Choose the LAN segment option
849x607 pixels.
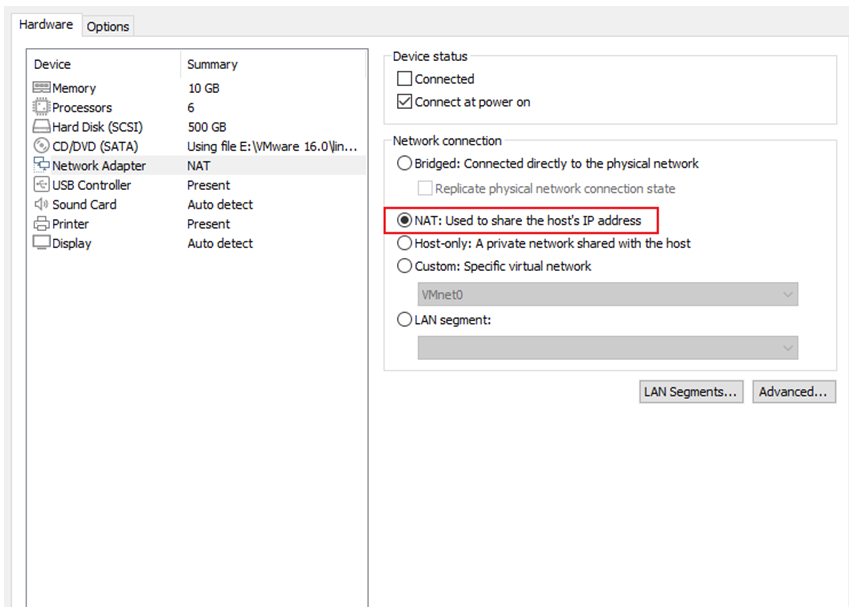[x=404, y=319]
